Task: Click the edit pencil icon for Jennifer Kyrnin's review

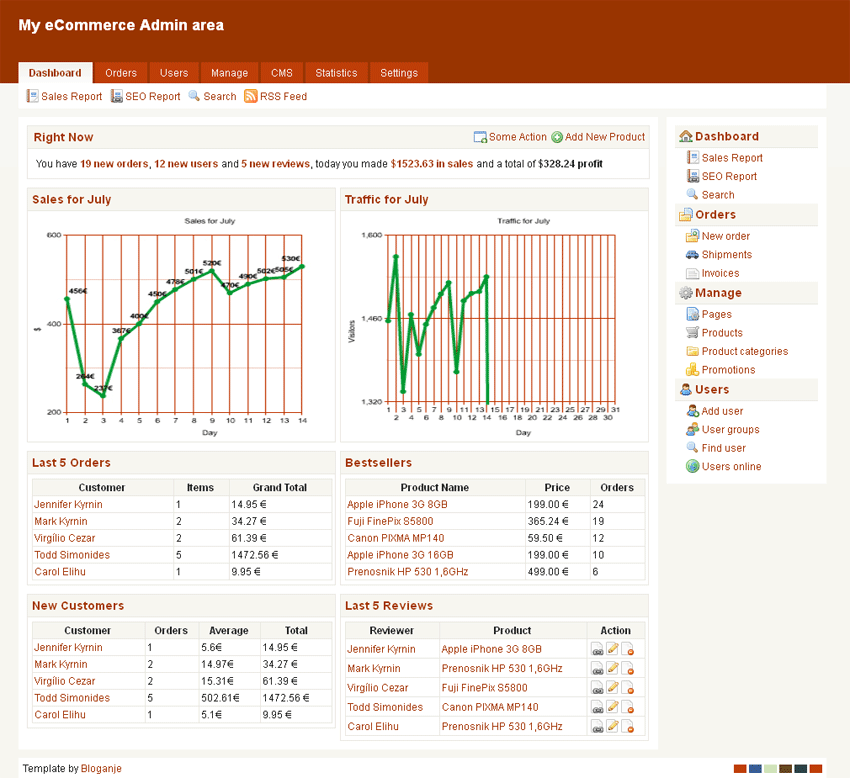Action: [612, 650]
